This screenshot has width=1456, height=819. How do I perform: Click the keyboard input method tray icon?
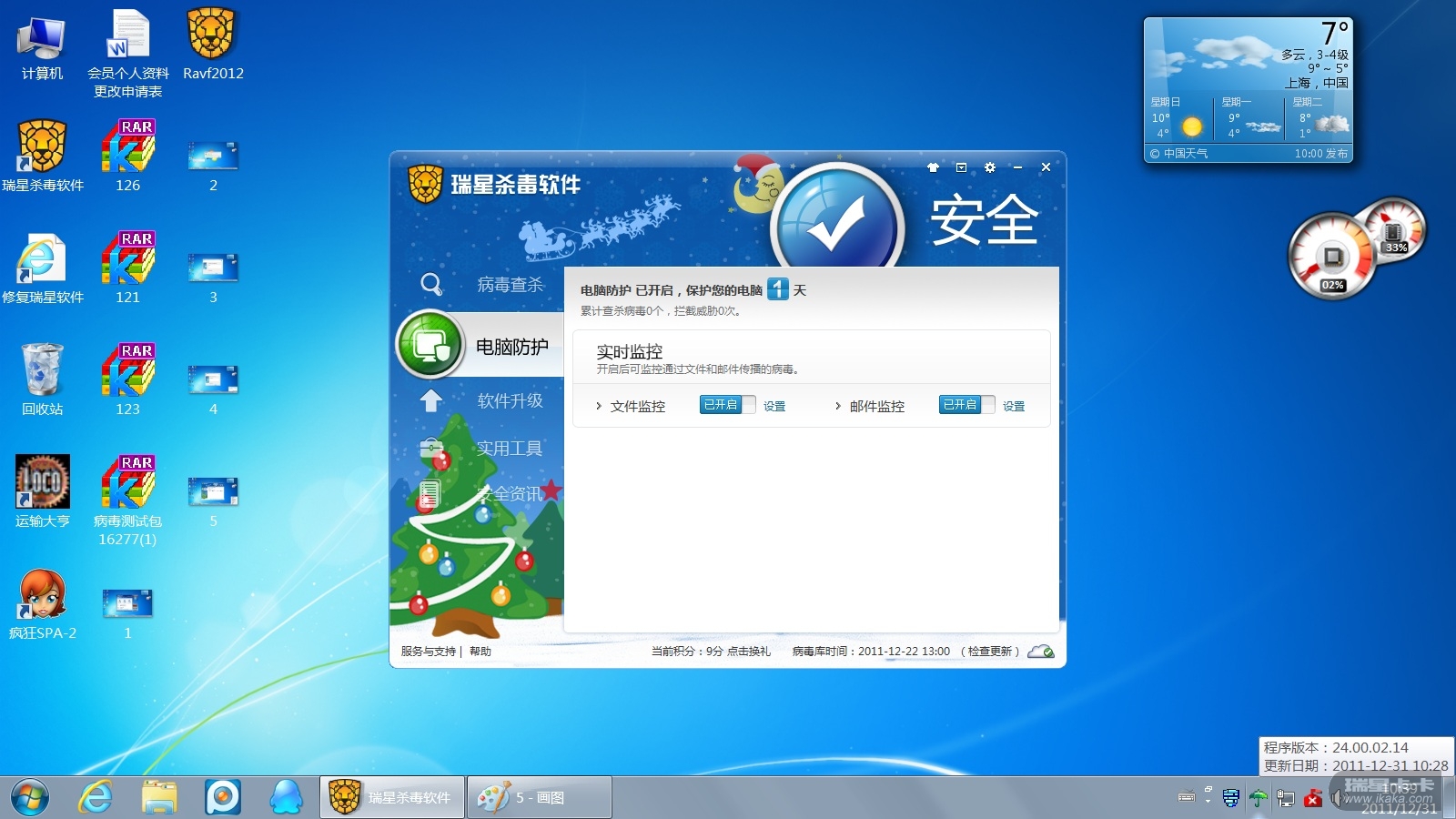point(1187,798)
